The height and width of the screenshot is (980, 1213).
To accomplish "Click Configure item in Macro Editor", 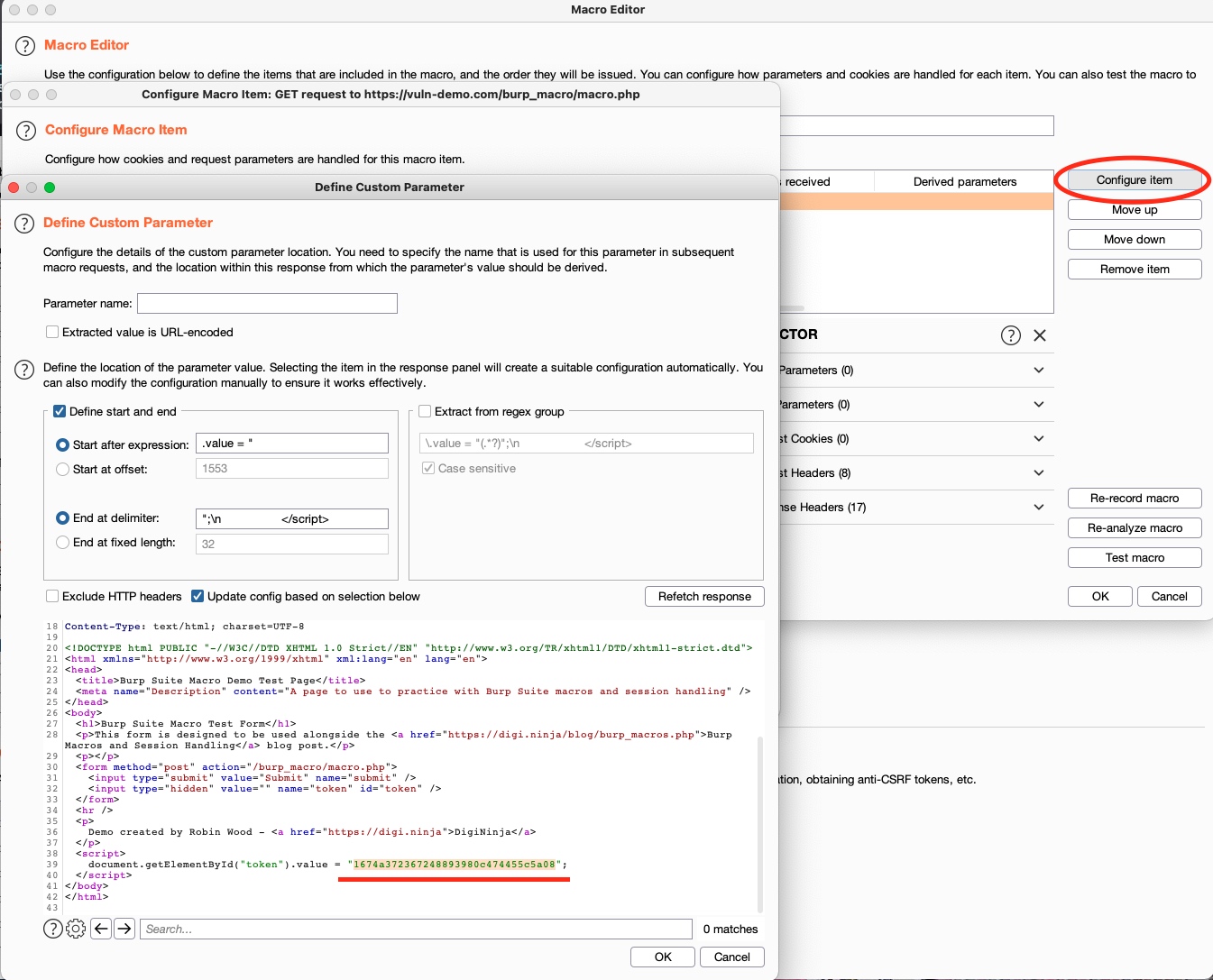I will pos(1135,179).
